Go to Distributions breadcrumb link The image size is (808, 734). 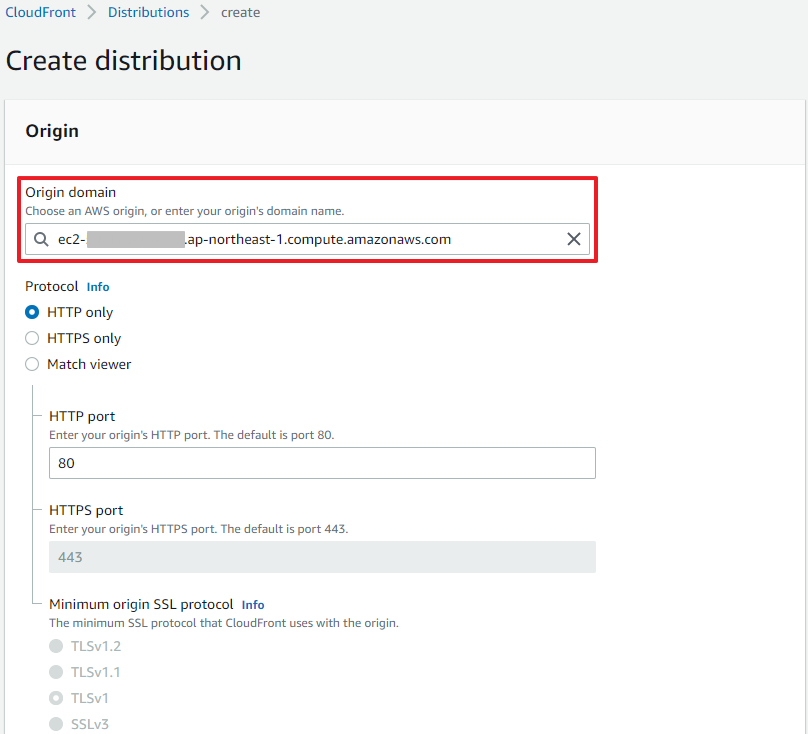(148, 12)
